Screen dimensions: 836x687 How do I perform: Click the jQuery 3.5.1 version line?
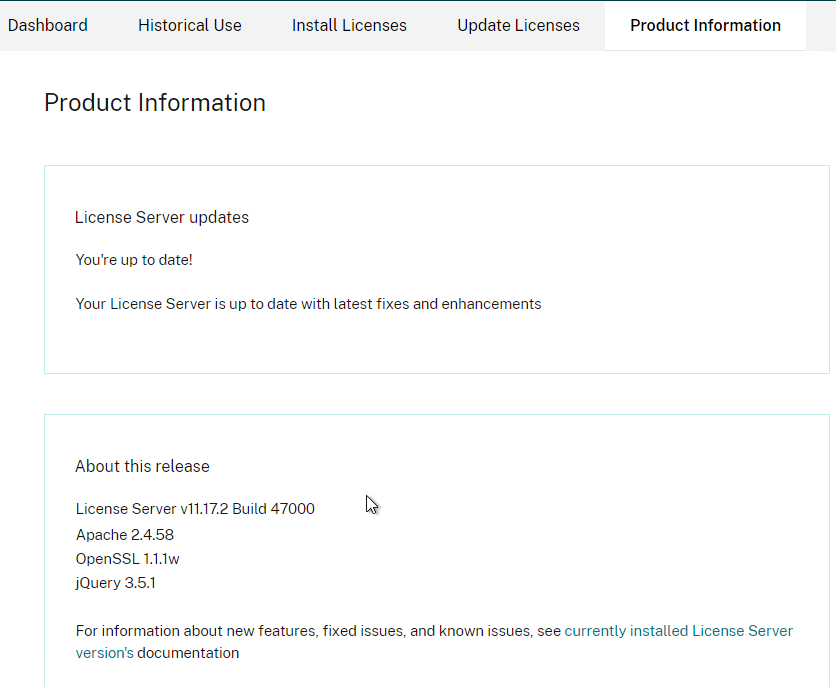click(115, 583)
